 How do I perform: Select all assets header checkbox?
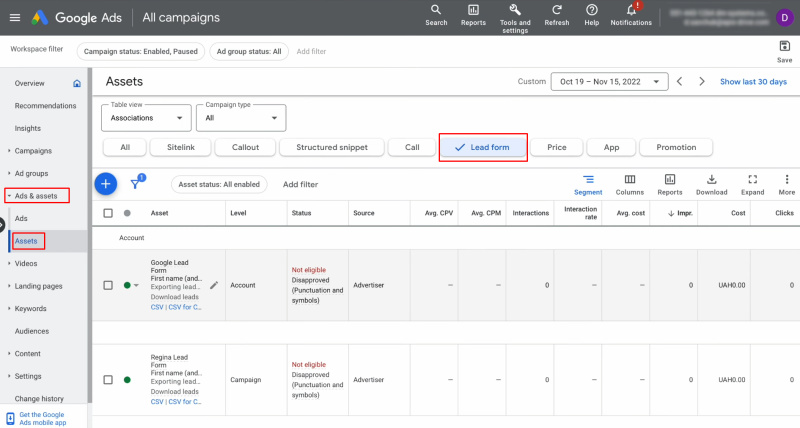[108, 213]
